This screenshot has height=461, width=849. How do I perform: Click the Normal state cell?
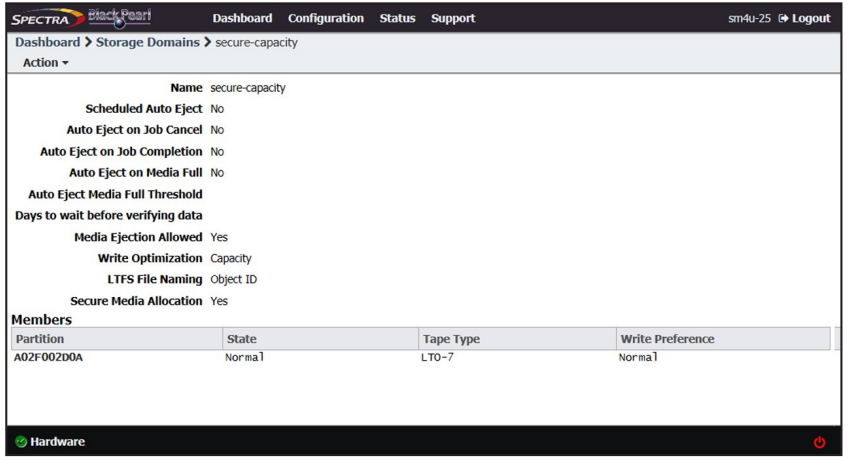[x=244, y=357]
